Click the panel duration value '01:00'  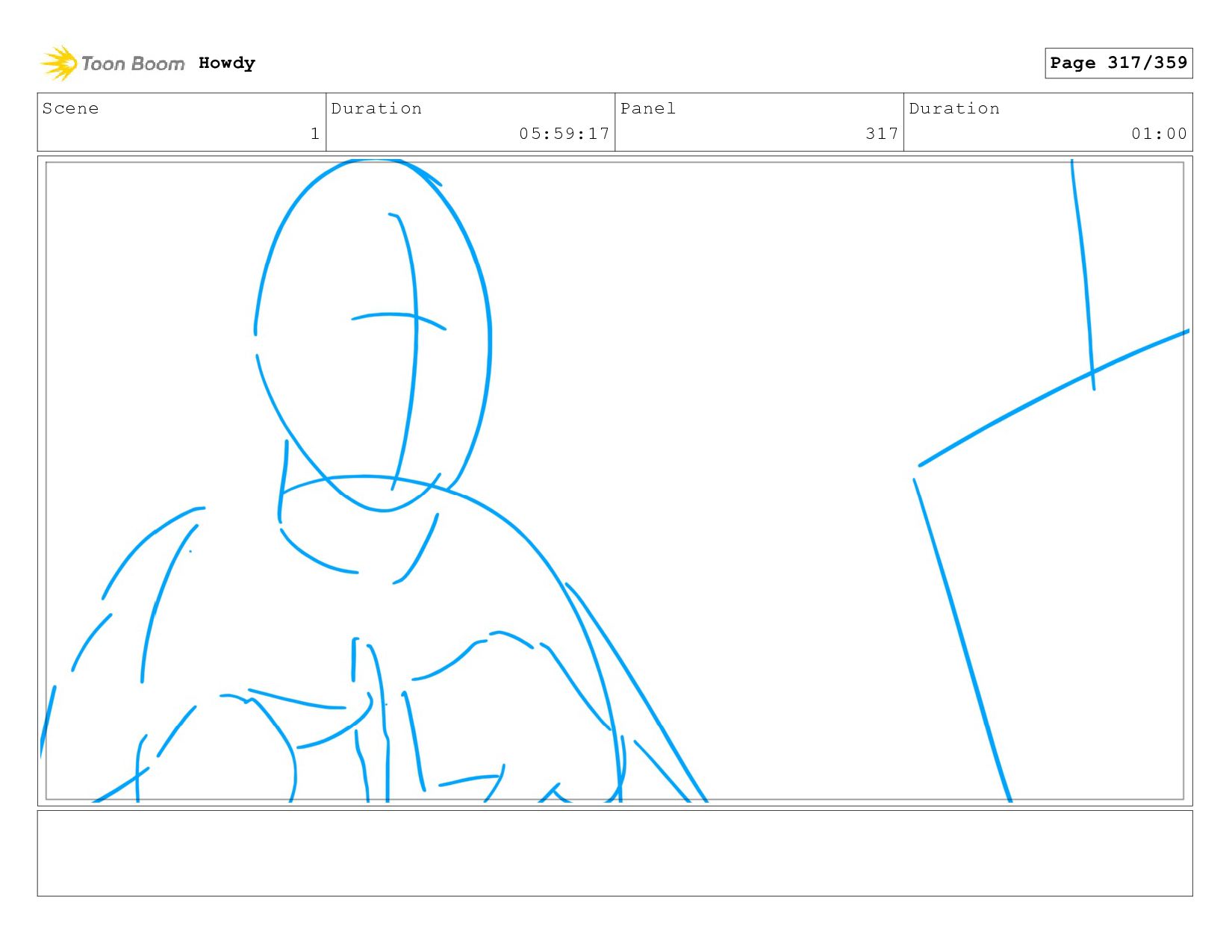click(1159, 134)
